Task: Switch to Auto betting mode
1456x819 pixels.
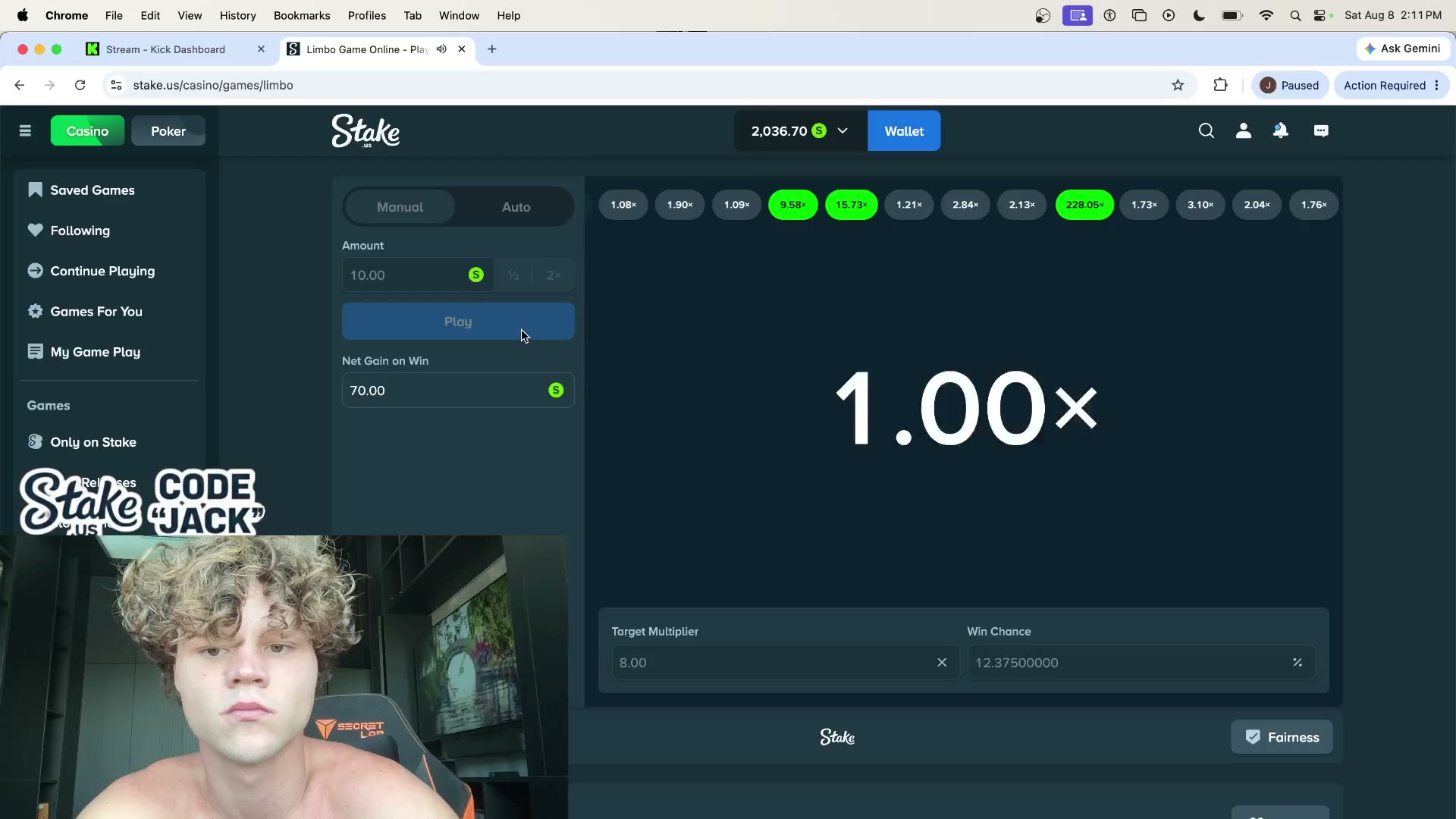Action: [x=516, y=207]
